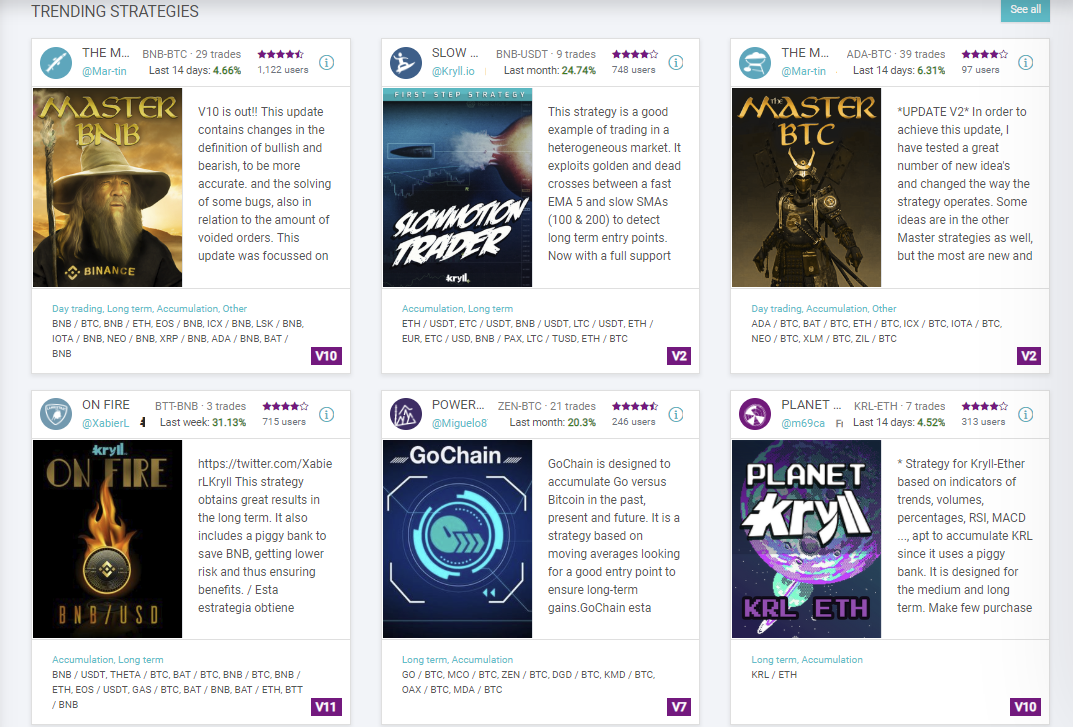Click V7 version badge on GoChain card
The width and height of the screenshot is (1073, 727).
[x=679, y=707]
